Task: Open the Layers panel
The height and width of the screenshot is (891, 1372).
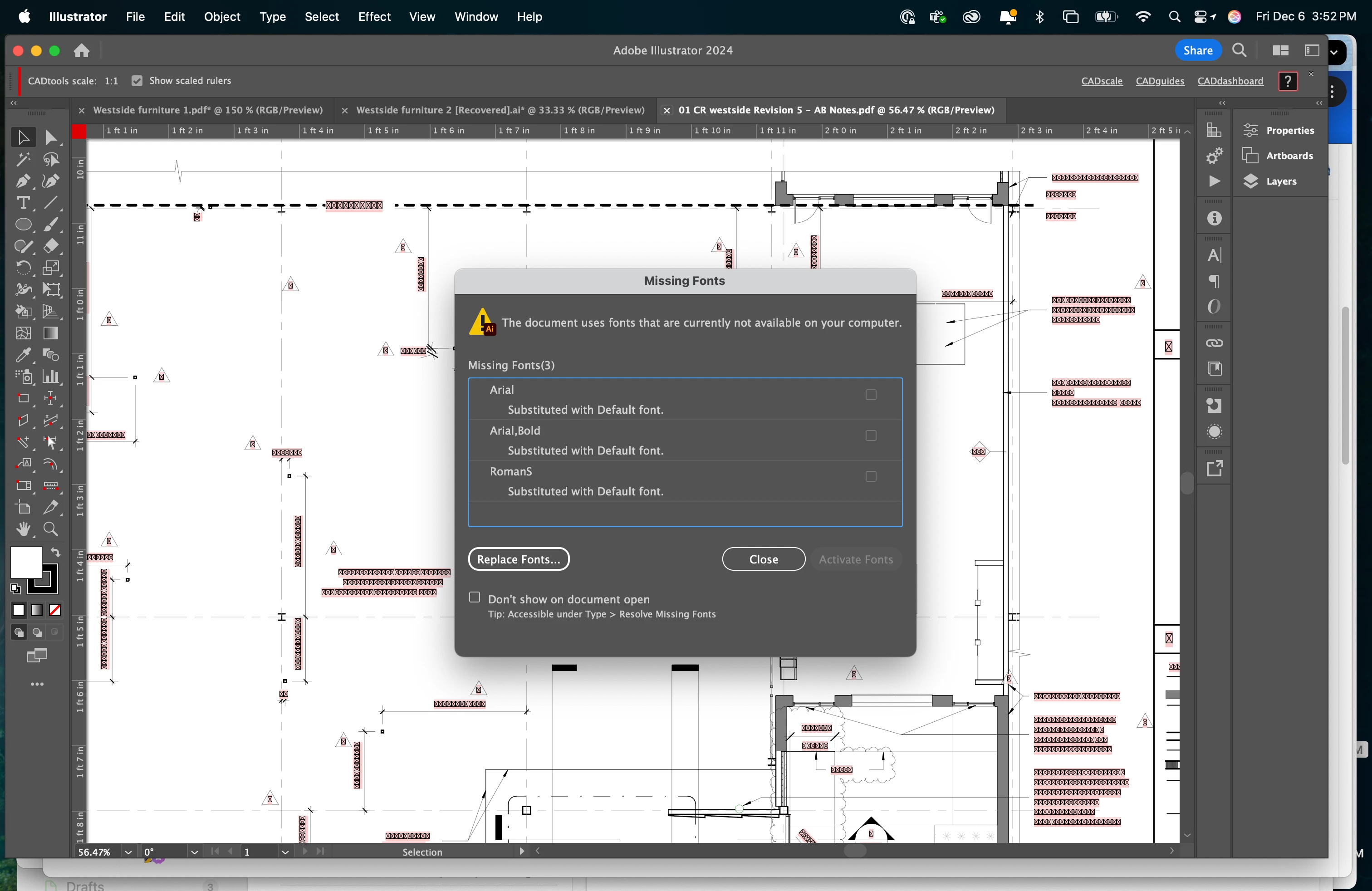Action: (x=1280, y=181)
